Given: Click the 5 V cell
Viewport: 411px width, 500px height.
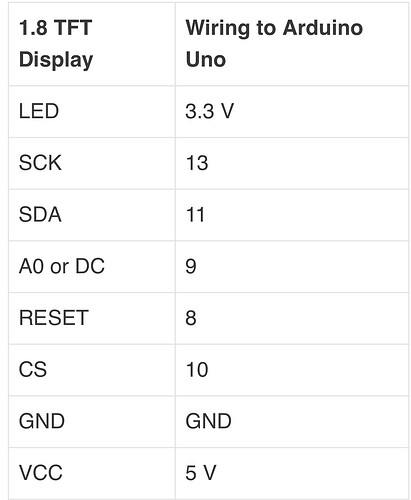Looking at the screenshot, I should [x=292, y=473].
